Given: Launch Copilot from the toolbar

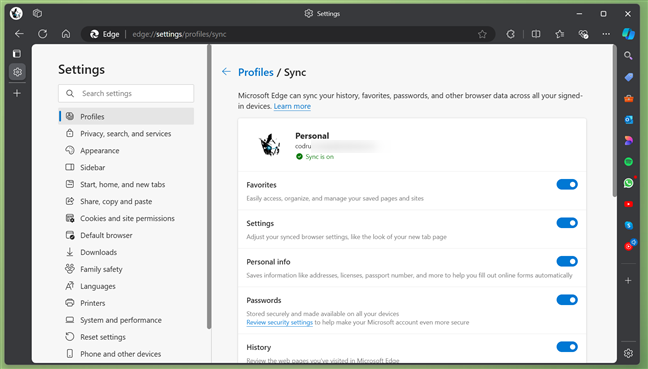Looking at the screenshot, I should pos(628,34).
